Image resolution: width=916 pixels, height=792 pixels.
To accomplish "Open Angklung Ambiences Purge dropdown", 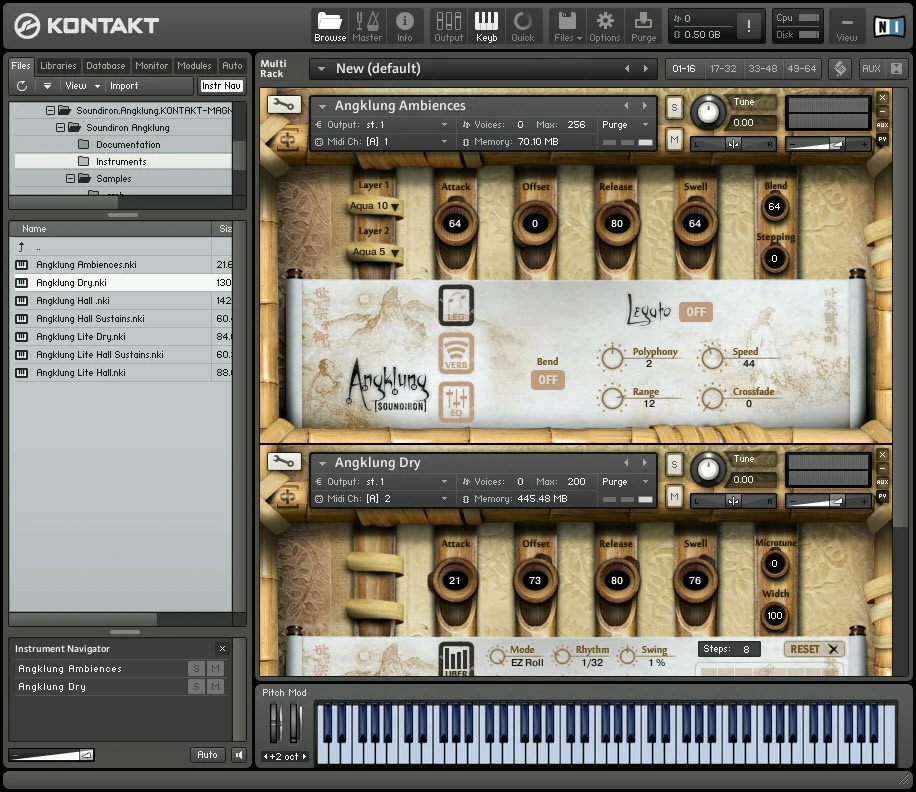I will 626,124.
